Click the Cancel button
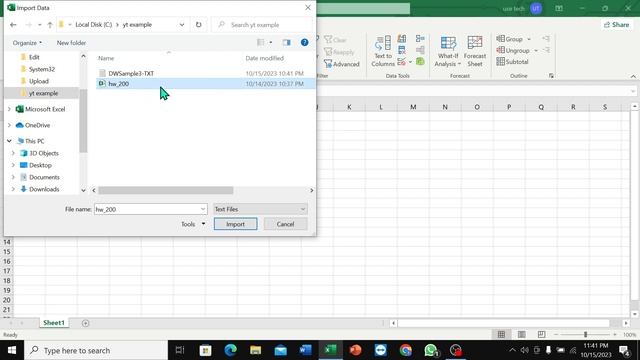 (285, 224)
